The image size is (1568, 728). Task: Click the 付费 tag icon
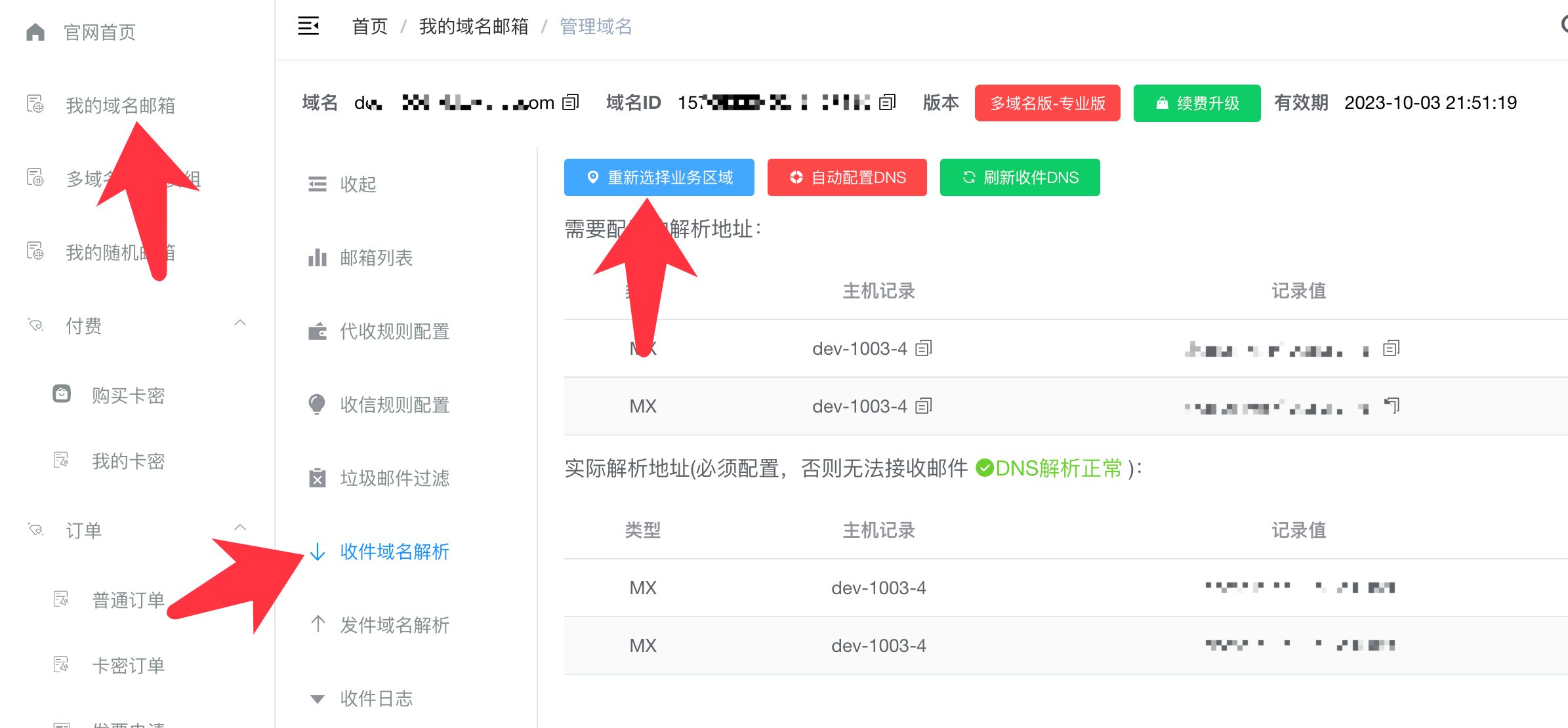click(x=35, y=325)
